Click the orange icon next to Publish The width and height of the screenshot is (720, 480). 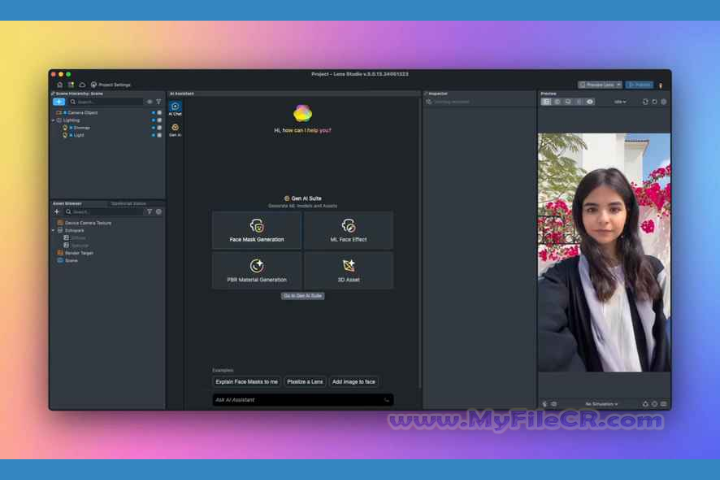coord(661,85)
